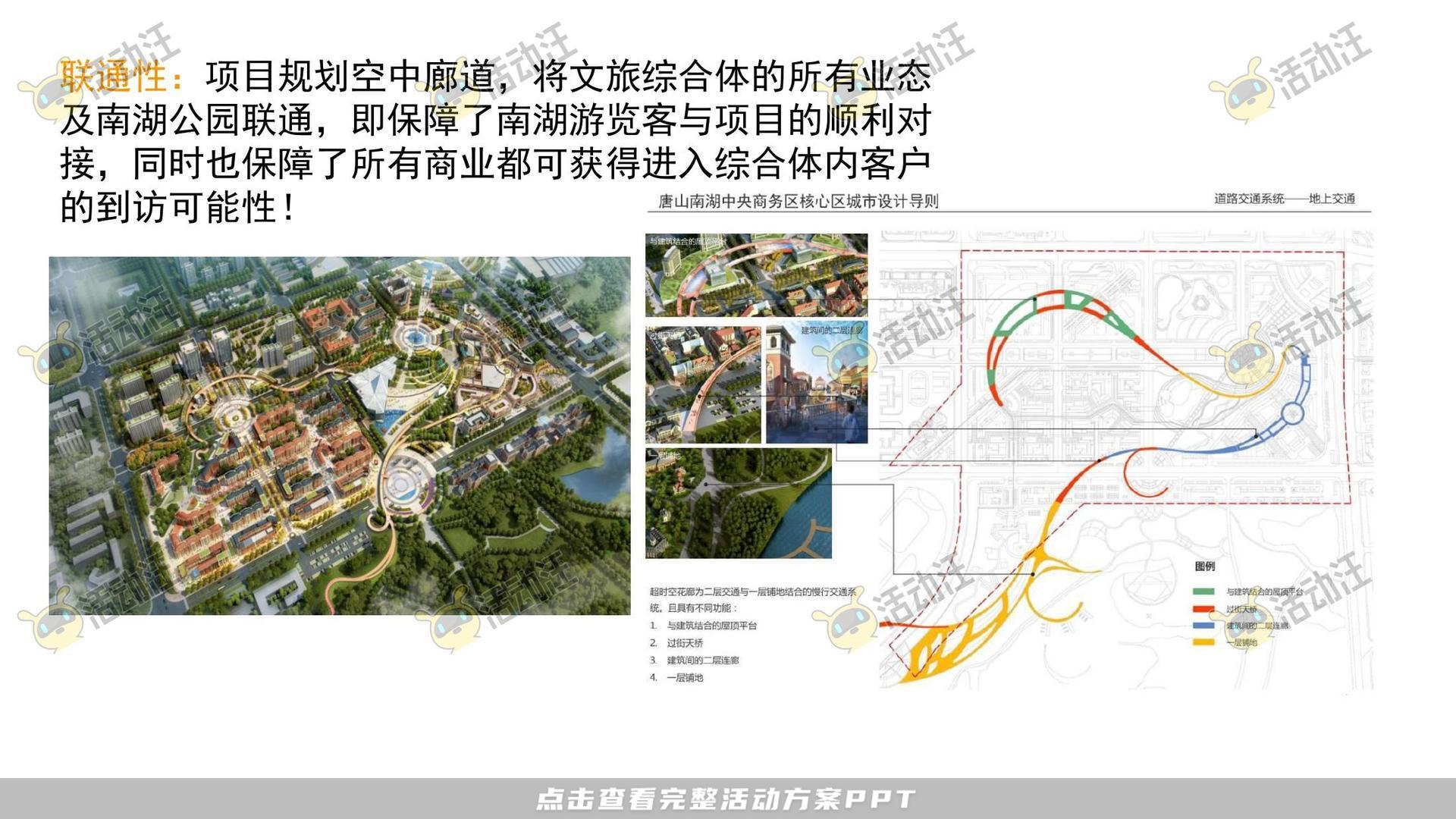Screen dimensions: 1456x819
Task: Click list item '1. 与建筑结合的屋顶平台'
Action: (x=703, y=626)
